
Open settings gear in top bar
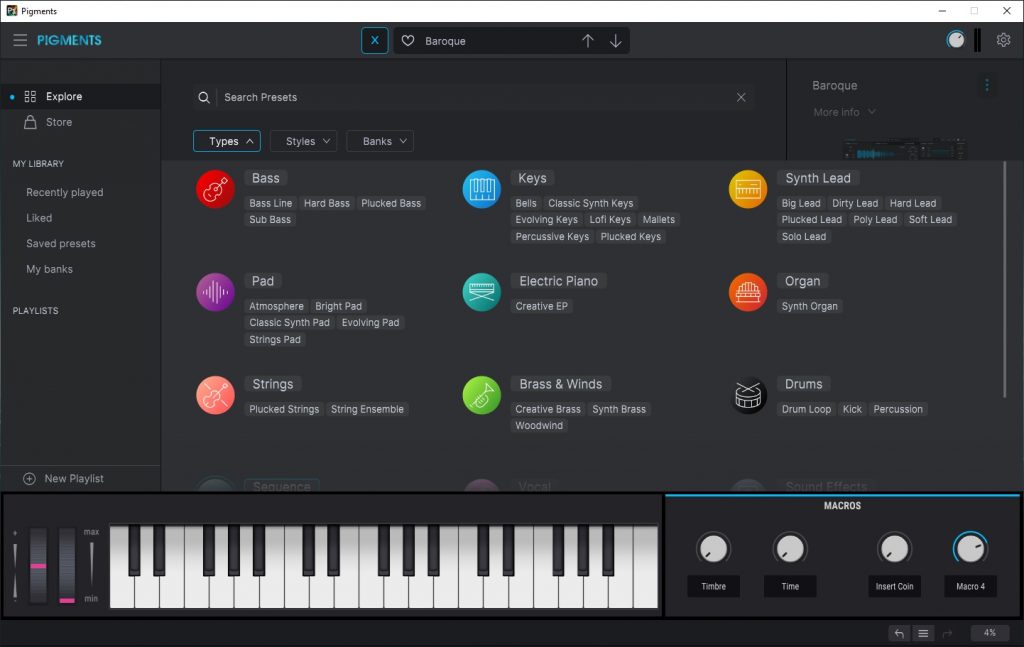click(x=1004, y=40)
